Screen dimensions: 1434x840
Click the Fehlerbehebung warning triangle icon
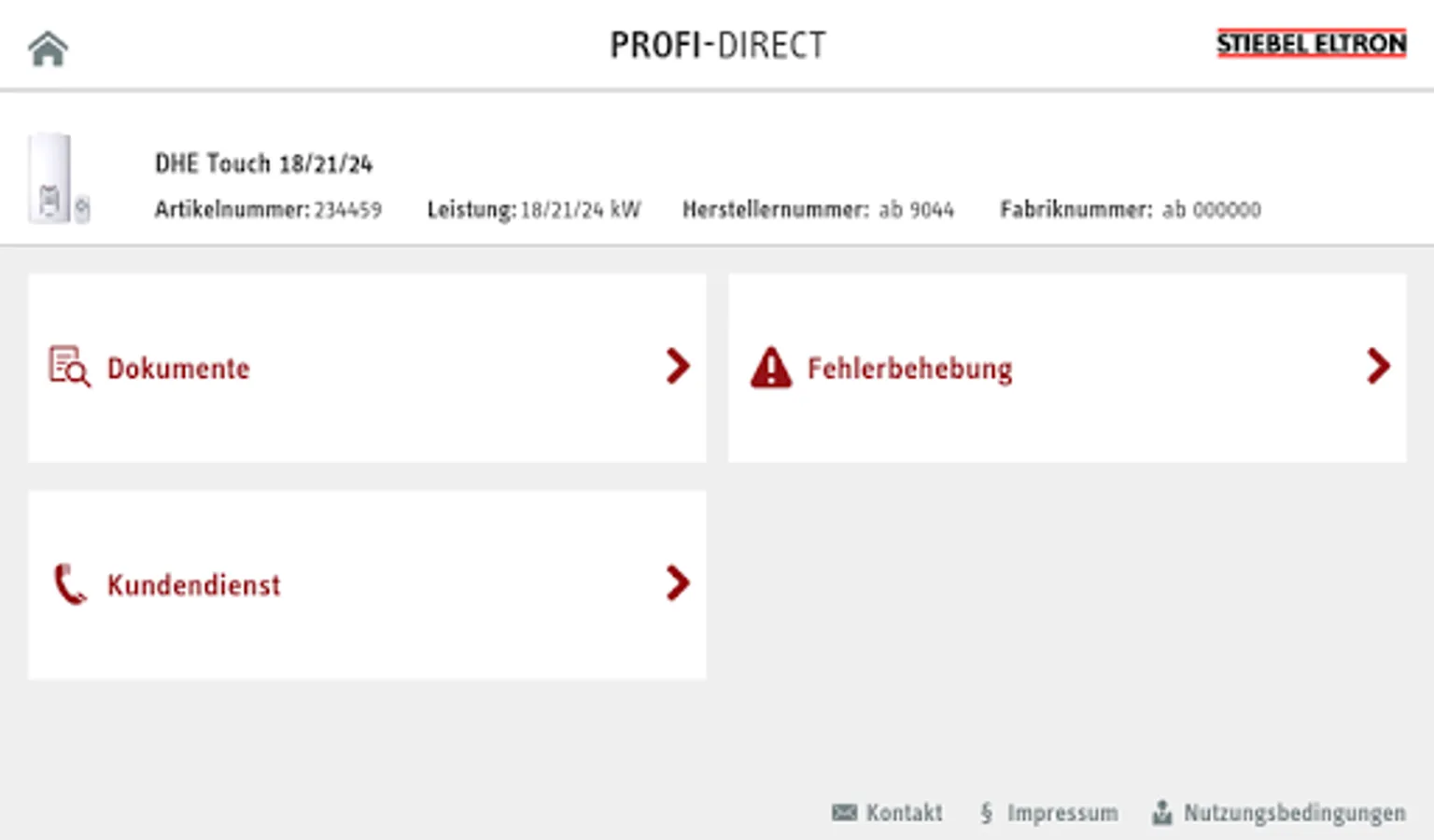(771, 368)
